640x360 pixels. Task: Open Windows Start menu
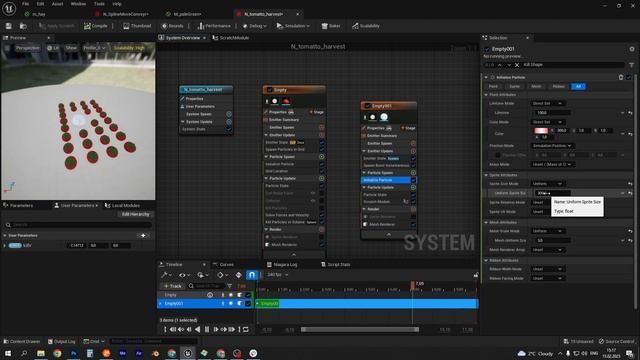click(x=8, y=353)
